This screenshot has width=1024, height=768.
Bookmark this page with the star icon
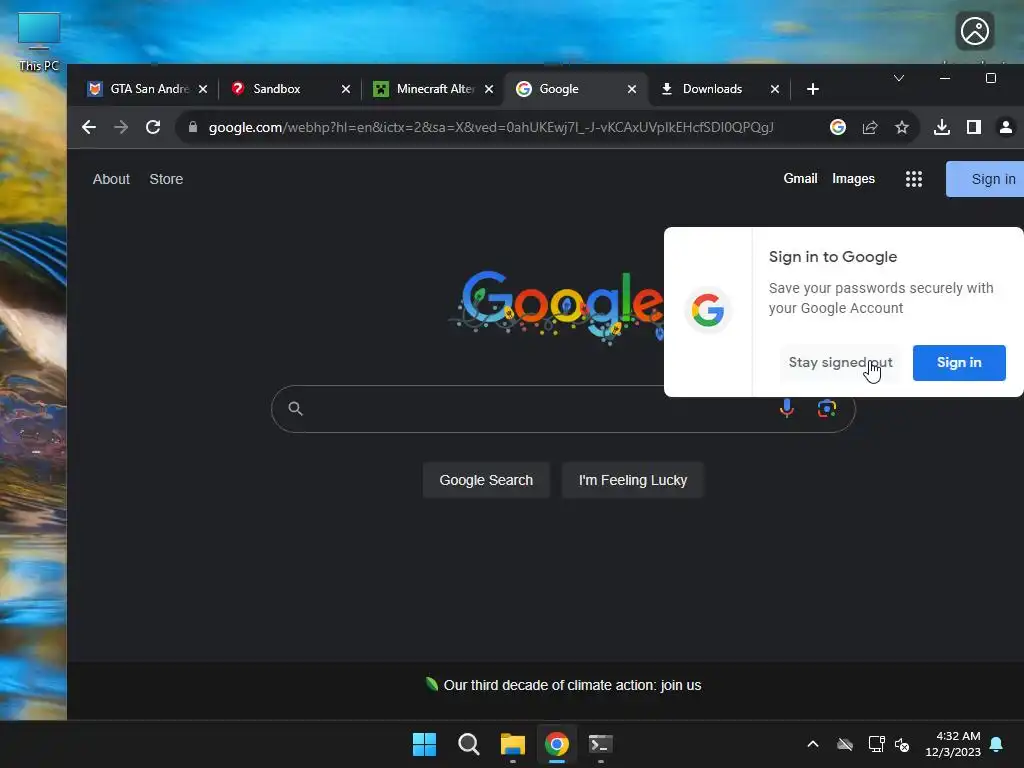[x=902, y=127]
